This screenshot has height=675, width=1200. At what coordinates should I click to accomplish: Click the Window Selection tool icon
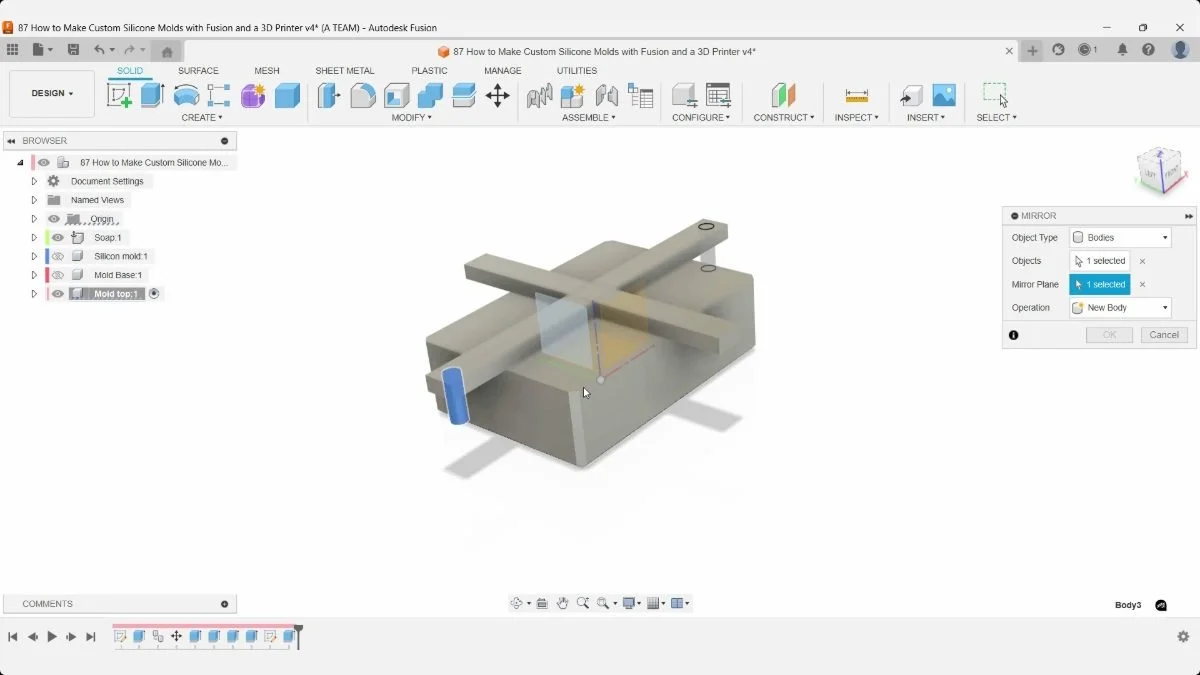[996, 95]
